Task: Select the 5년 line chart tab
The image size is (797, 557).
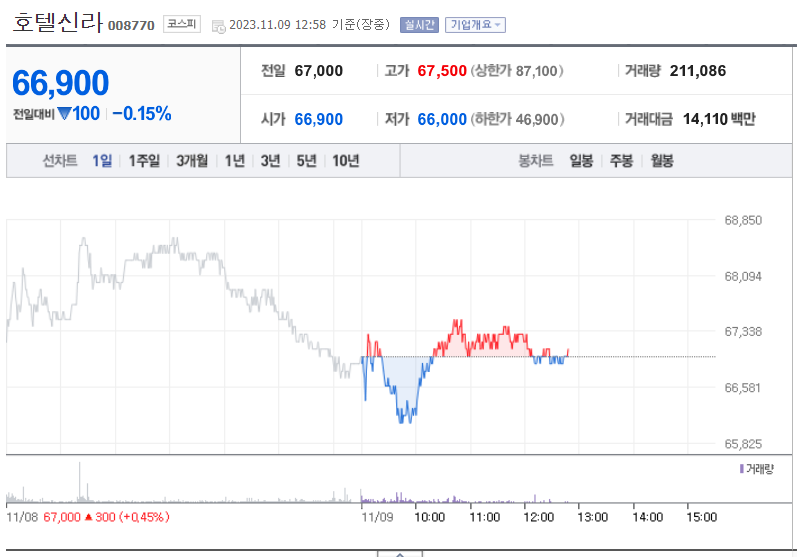Action: tap(306, 161)
